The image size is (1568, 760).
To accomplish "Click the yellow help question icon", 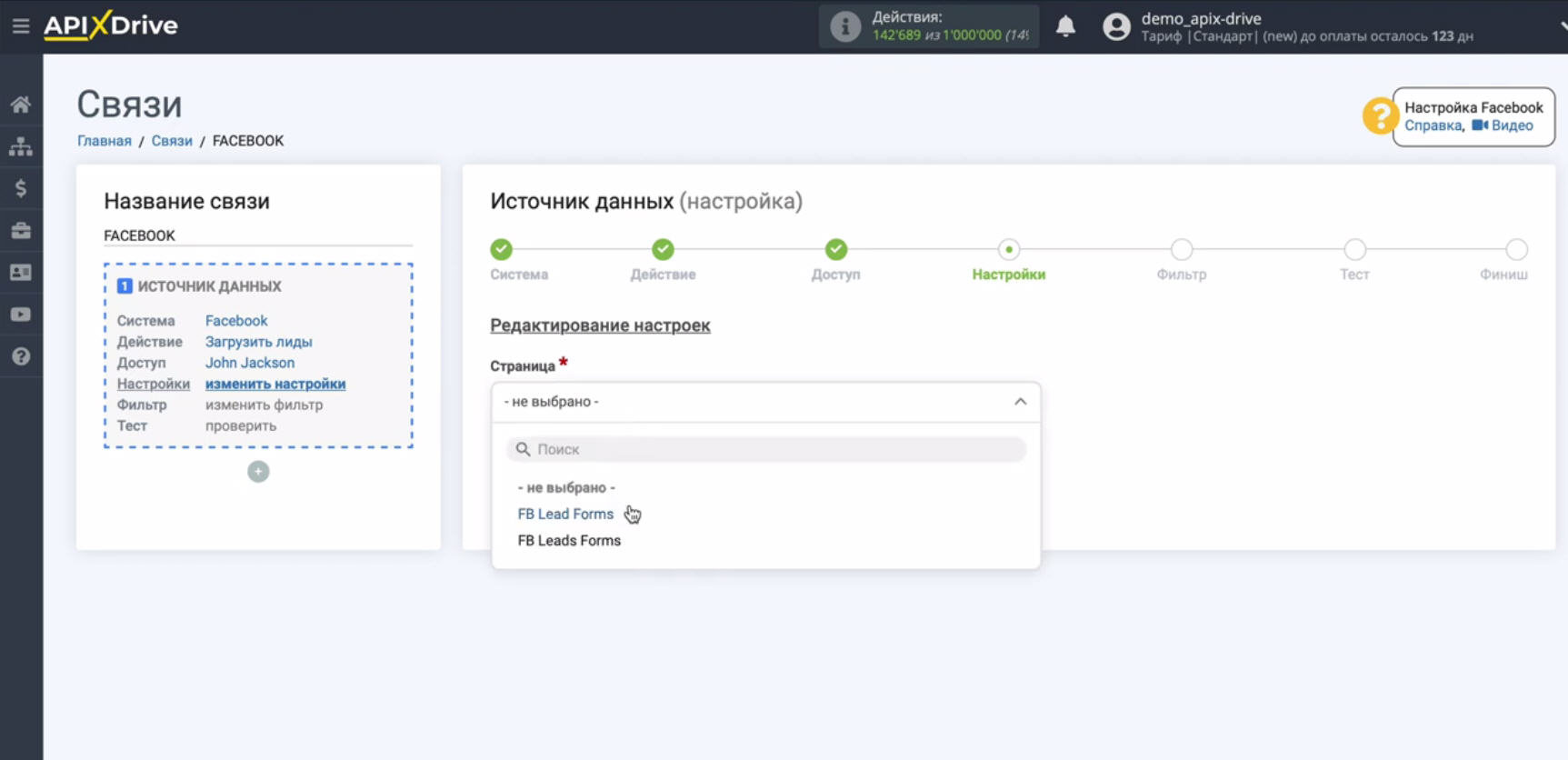I will tap(1379, 116).
